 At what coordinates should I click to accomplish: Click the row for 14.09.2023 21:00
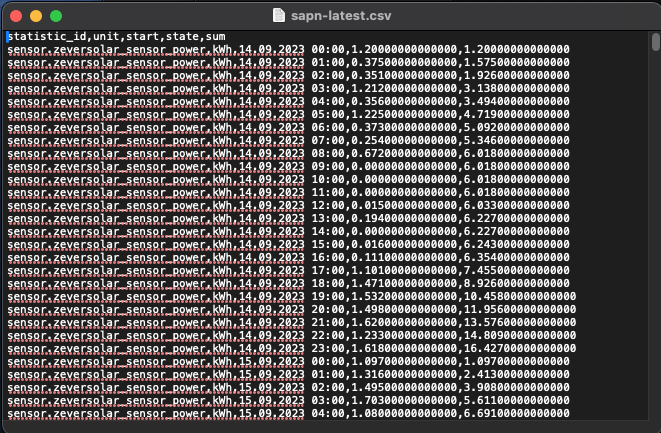[x=292, y=323]
